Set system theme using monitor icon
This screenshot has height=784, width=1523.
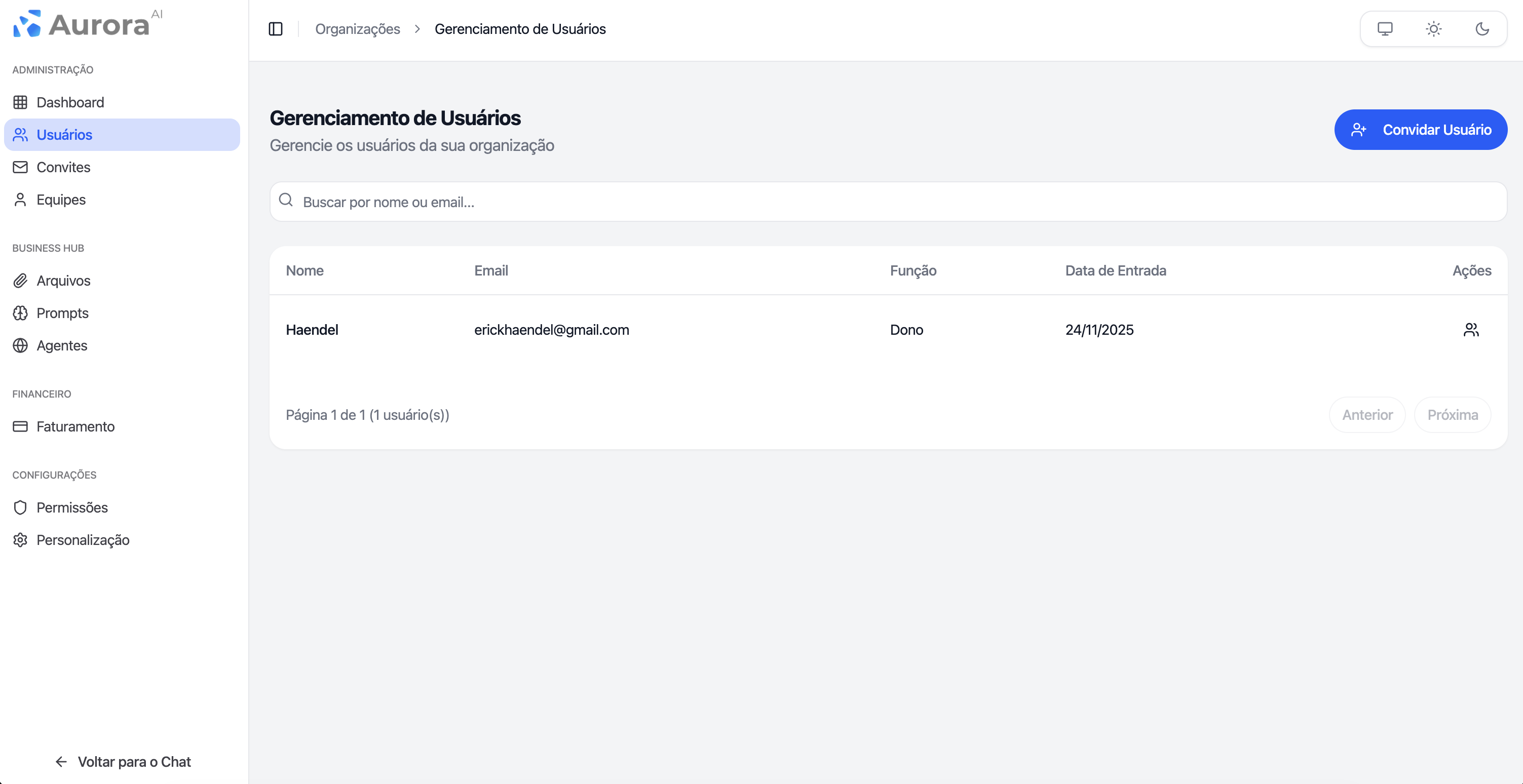click(1385, 28)
